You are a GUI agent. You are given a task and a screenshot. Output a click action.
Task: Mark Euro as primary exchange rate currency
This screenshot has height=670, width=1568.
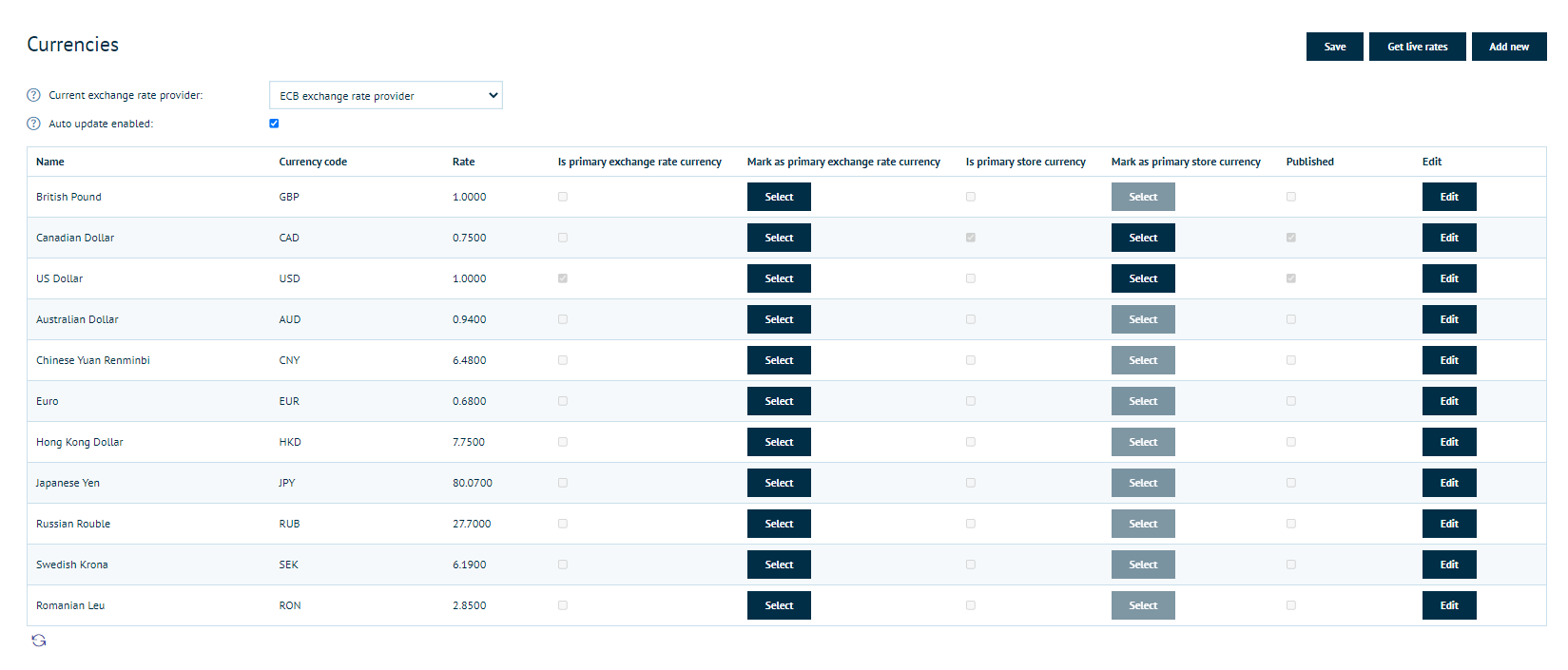click(x=779, y=401)
